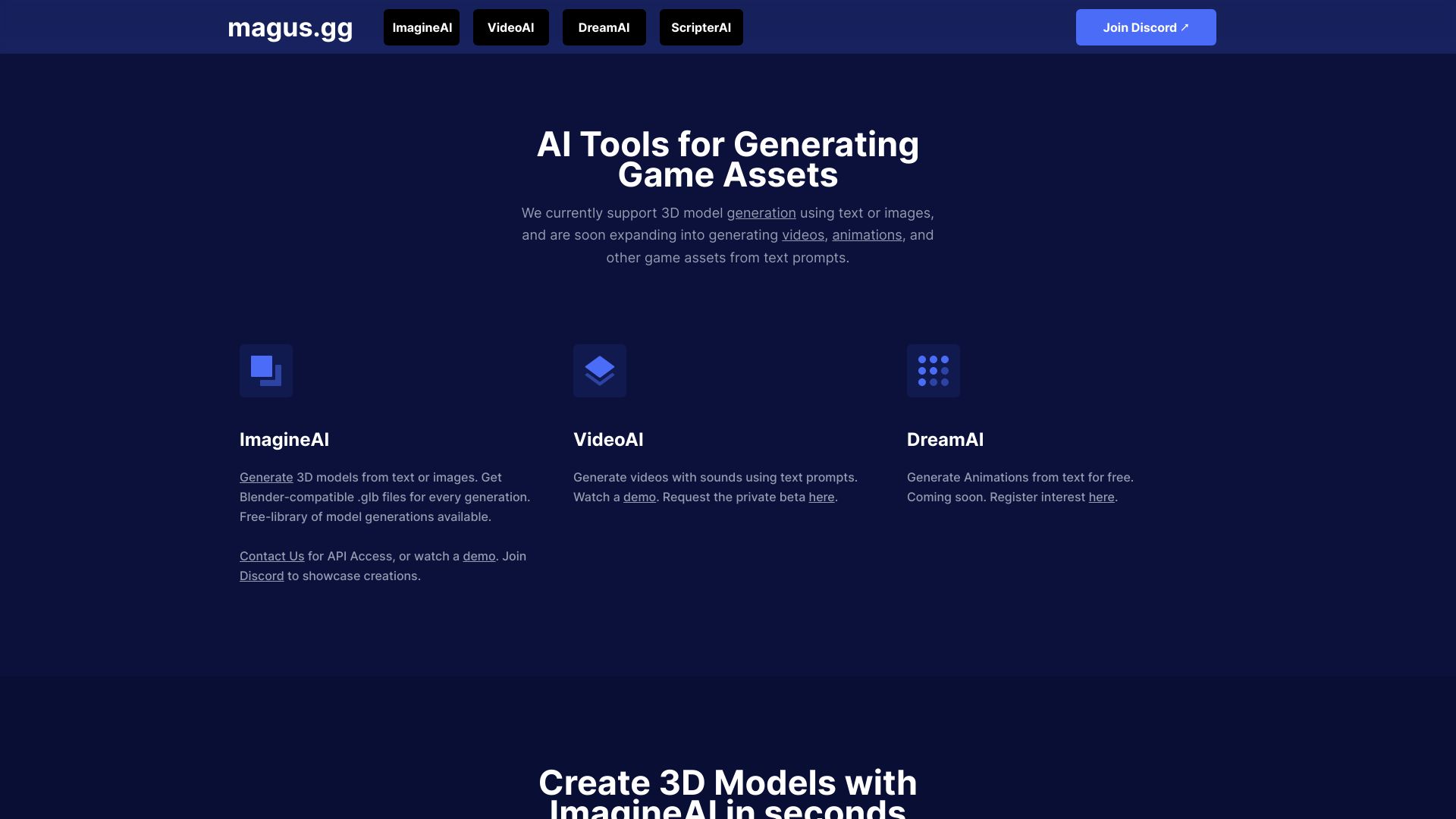Click the ImagineAI tool icon
The height and width of the screenshot is (819, 1456).
click(x=266, y=370)
